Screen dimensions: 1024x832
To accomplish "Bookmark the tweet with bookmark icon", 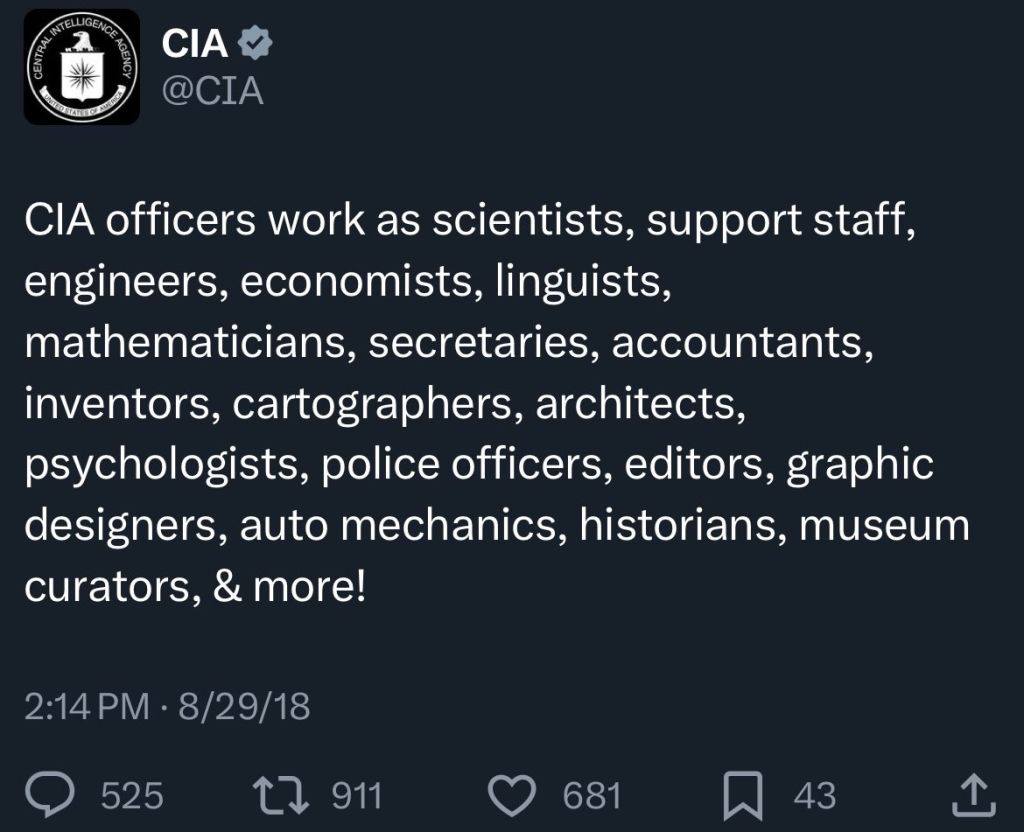I will [x=743, y=795].
